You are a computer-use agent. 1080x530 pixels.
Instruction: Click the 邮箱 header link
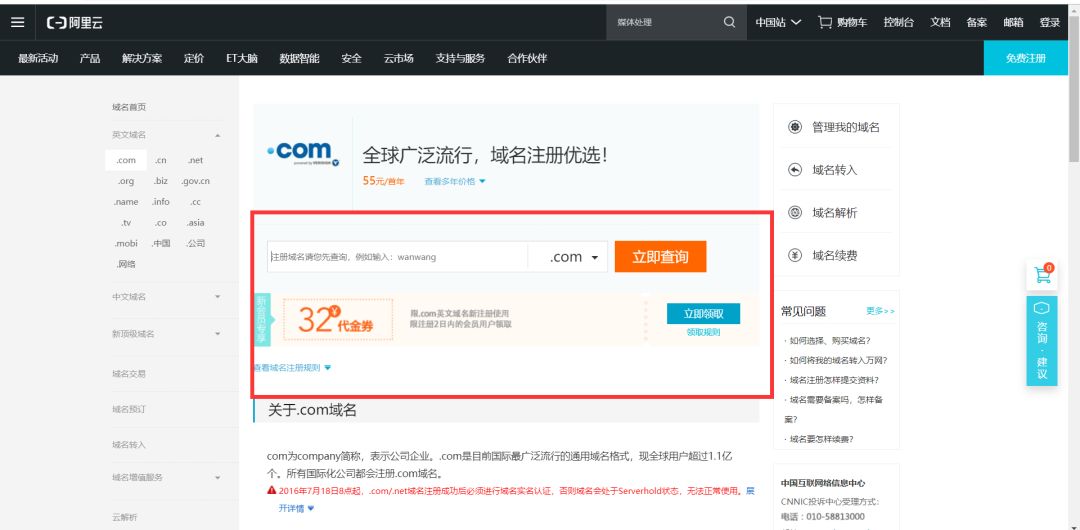(x=1013, y=22)
